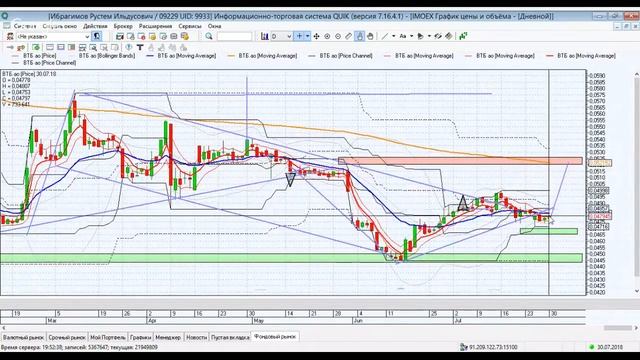Click the bold T text icon
Screen dimensions: 640x360
(140, 47)
